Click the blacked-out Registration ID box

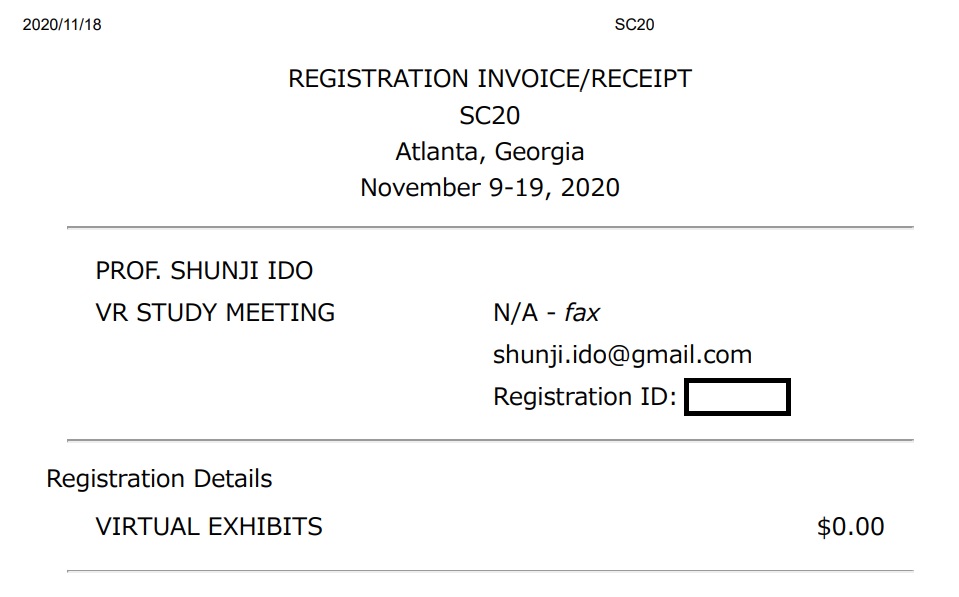(x=737, y=397)
